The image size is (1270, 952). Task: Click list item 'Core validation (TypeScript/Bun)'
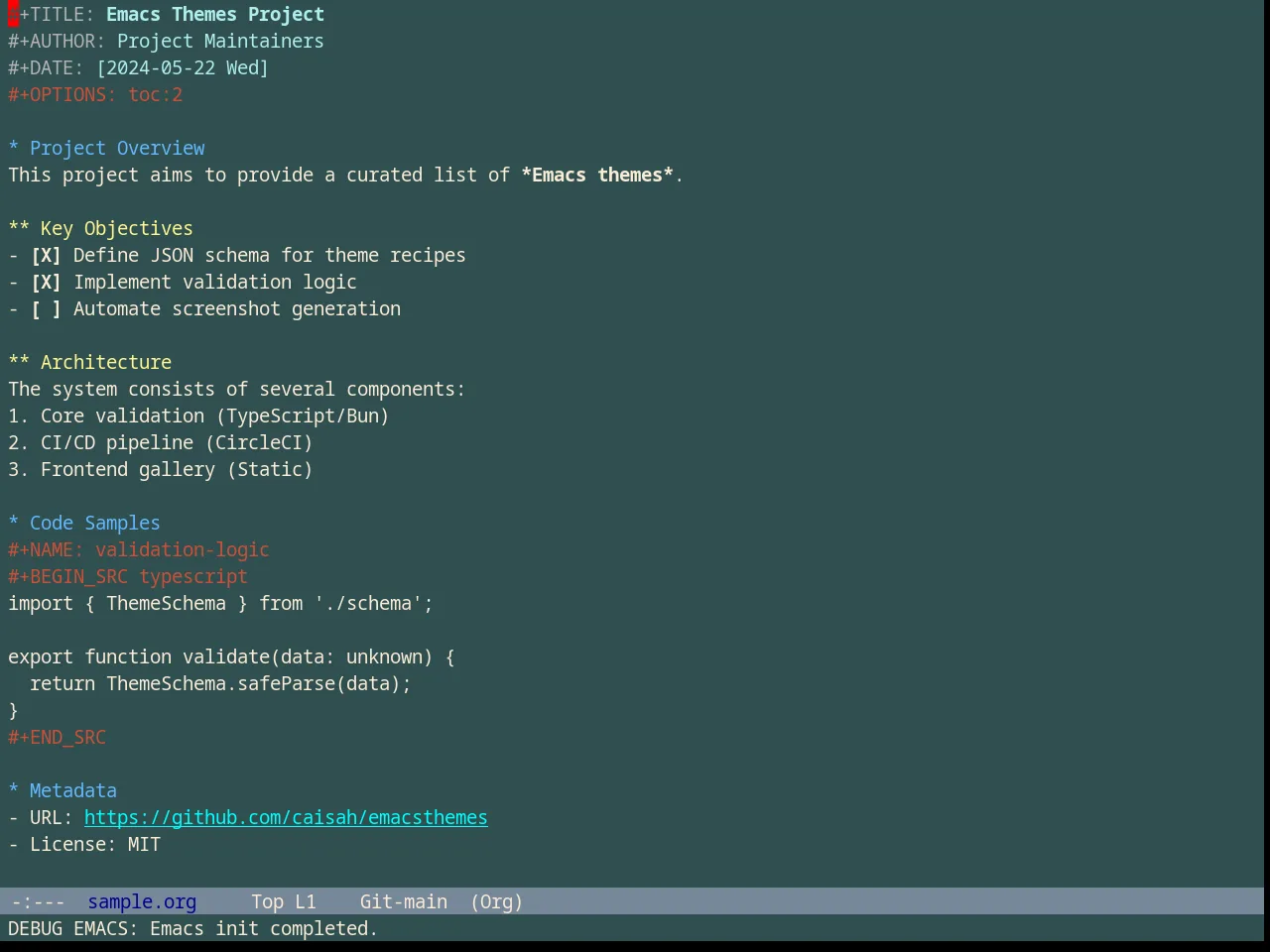pos(215,416)
